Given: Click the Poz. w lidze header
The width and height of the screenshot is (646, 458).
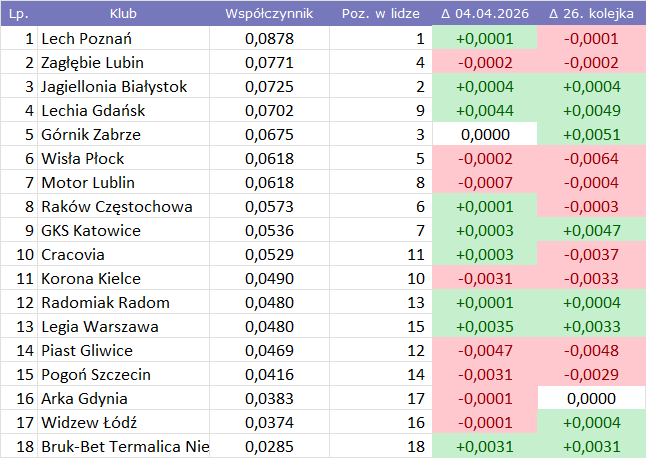Looking at the screenshot, I should (x=380, y=14).
